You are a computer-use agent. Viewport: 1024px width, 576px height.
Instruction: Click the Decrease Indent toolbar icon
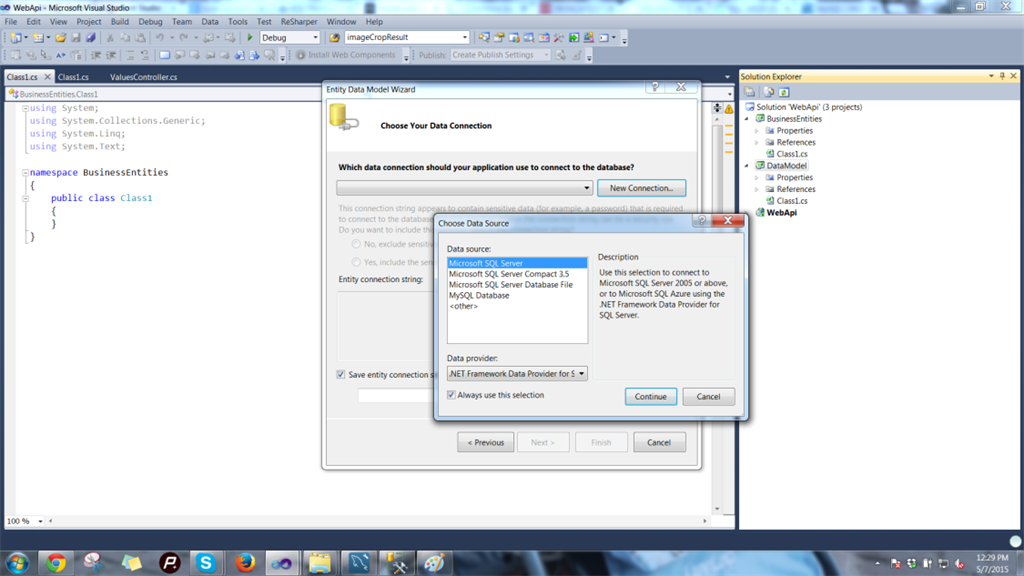pos(96,56)
